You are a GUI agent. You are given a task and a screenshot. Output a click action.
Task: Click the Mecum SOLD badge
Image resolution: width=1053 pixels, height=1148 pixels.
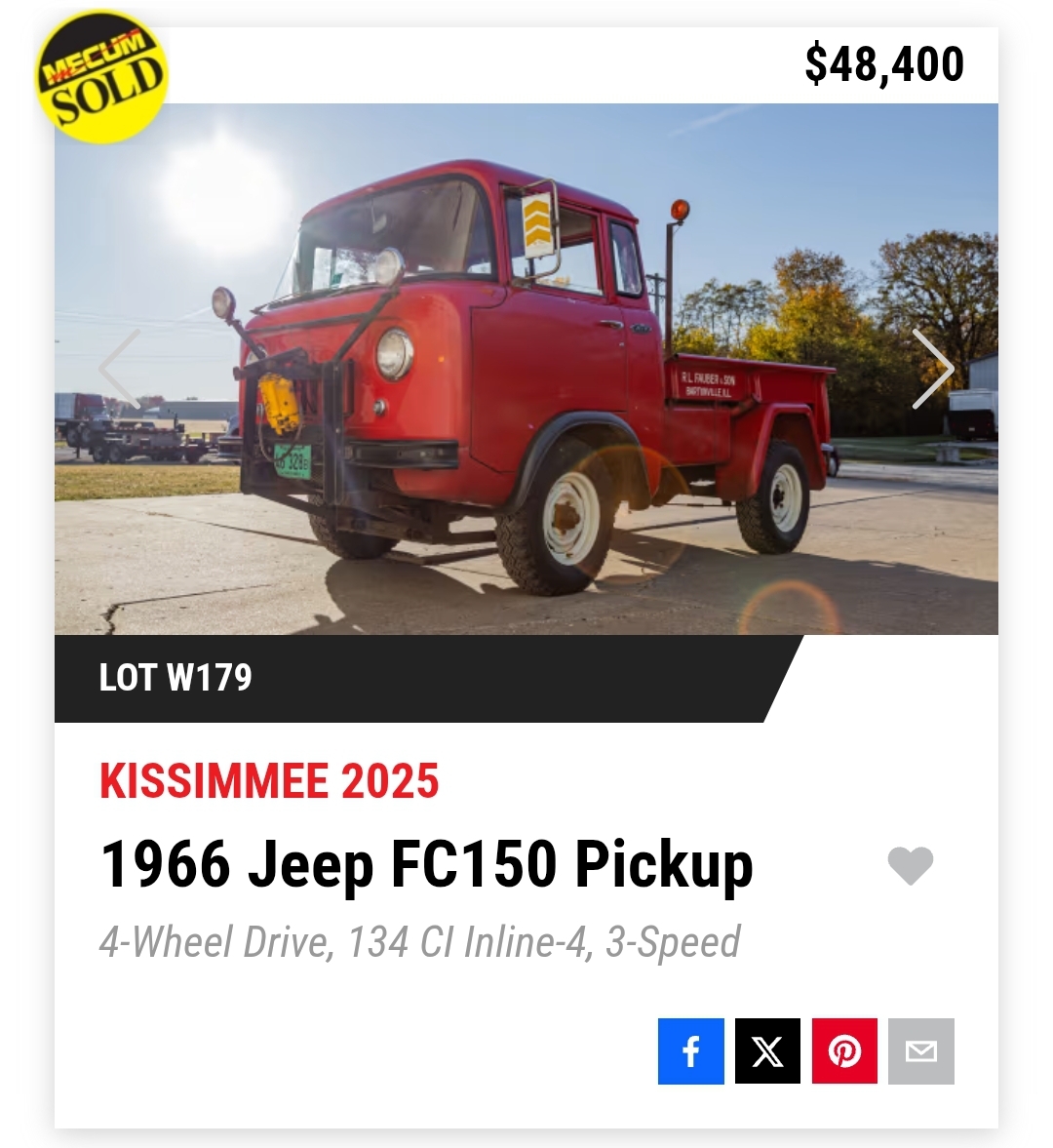coord(101,77)
